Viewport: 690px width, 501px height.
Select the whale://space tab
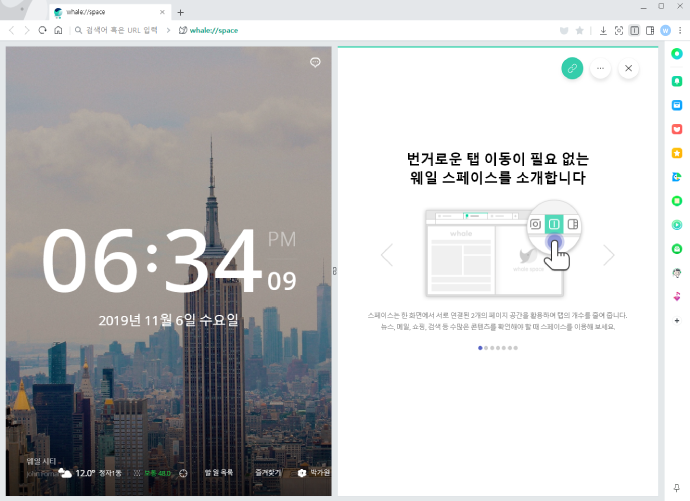[108, 12]
